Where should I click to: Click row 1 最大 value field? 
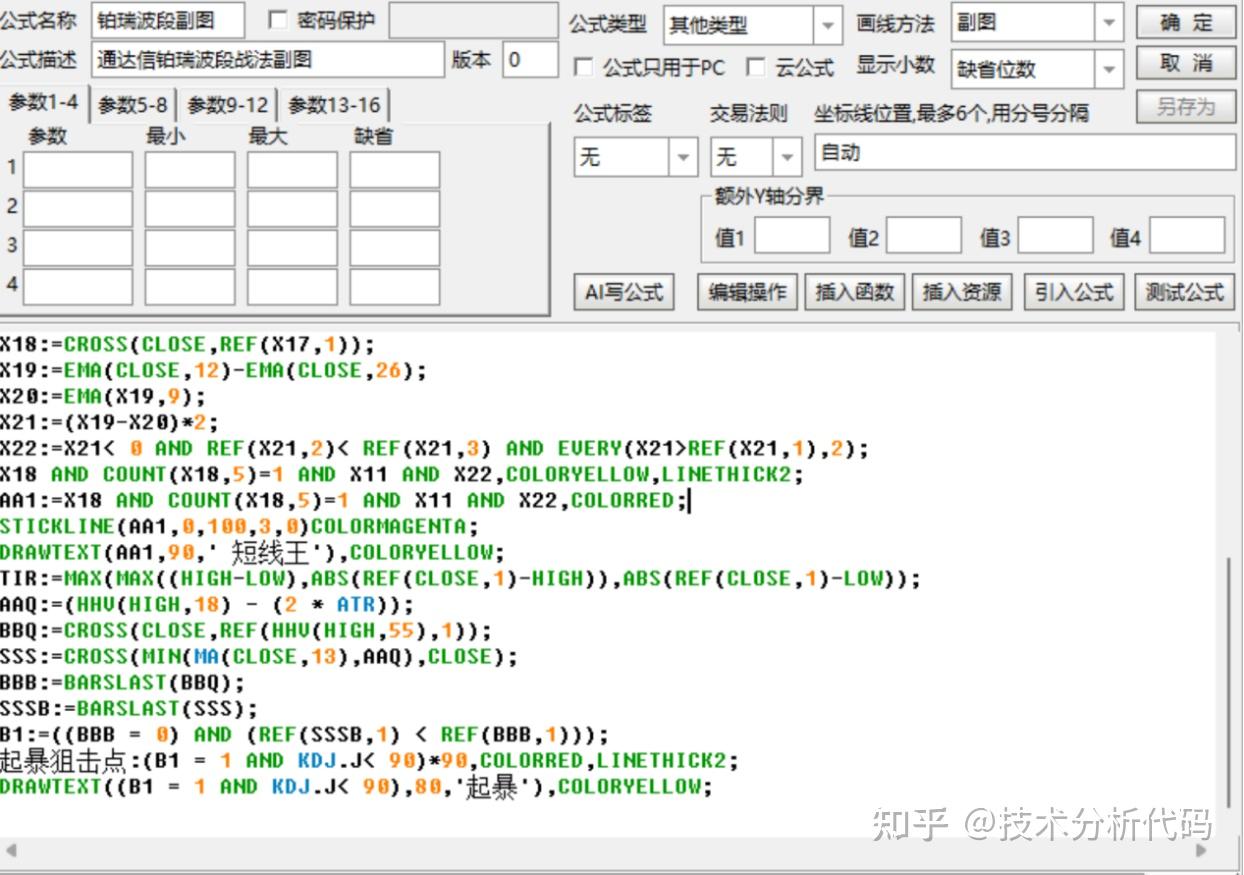pyautogui.click(x=293, y=170)
